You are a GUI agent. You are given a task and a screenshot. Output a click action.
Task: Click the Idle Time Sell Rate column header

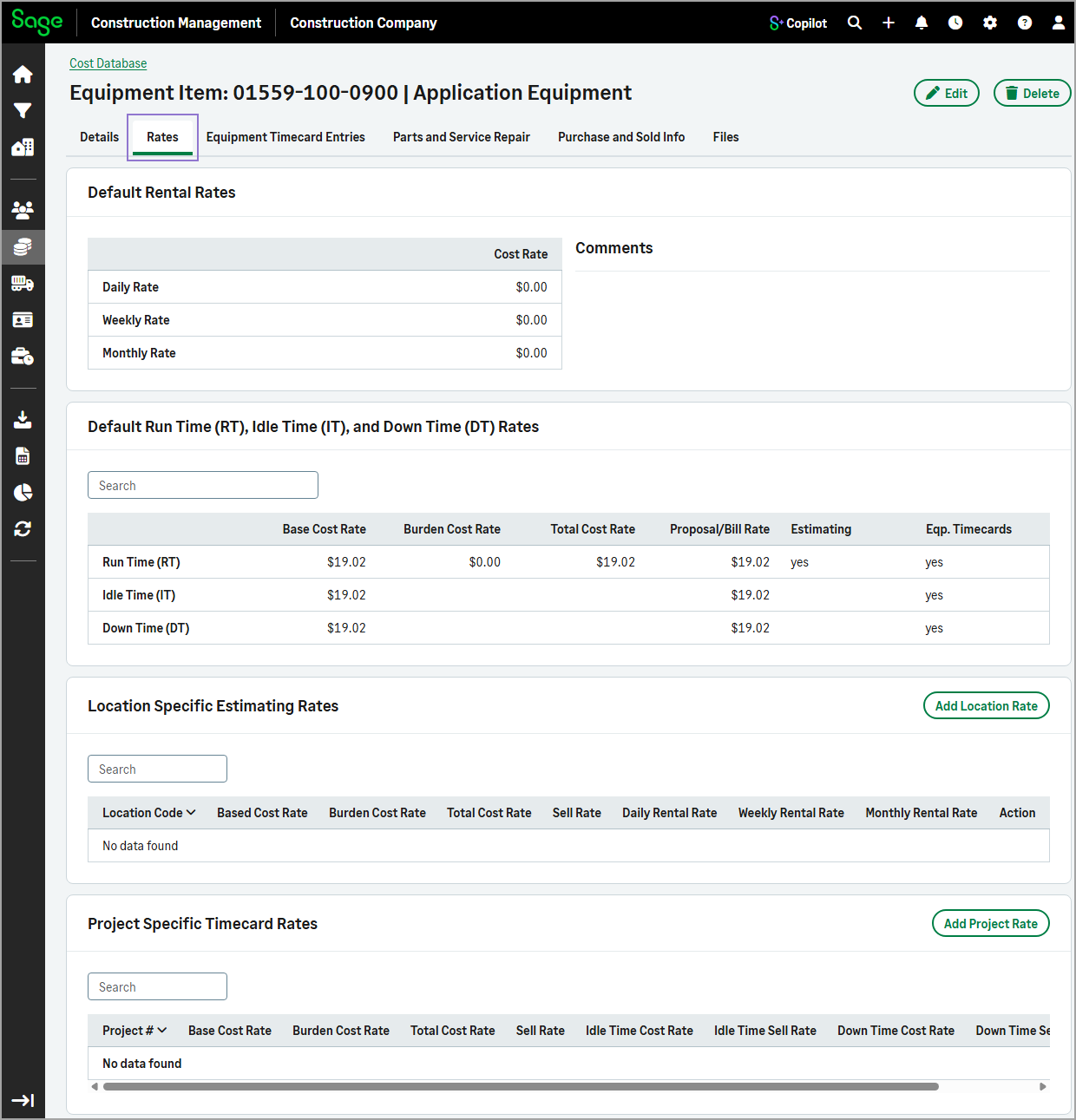pos(764,1031)
